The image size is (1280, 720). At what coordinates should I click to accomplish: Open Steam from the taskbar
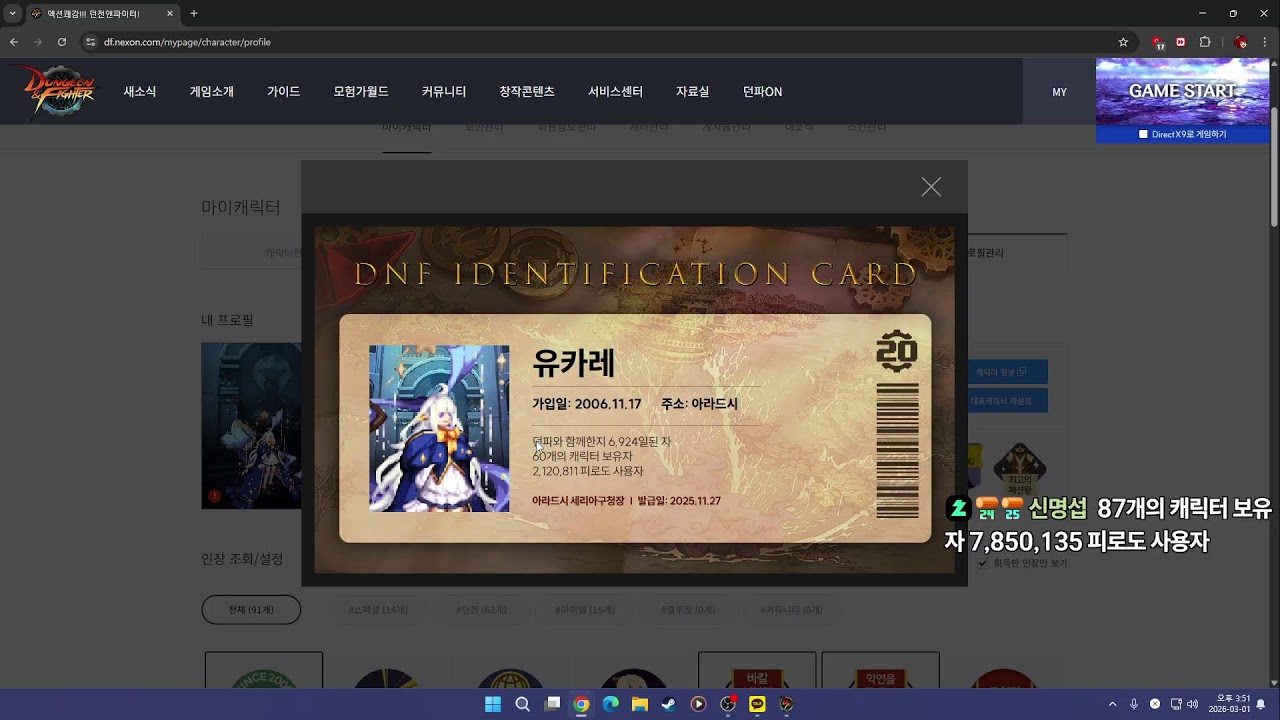[x=669, y=704]
